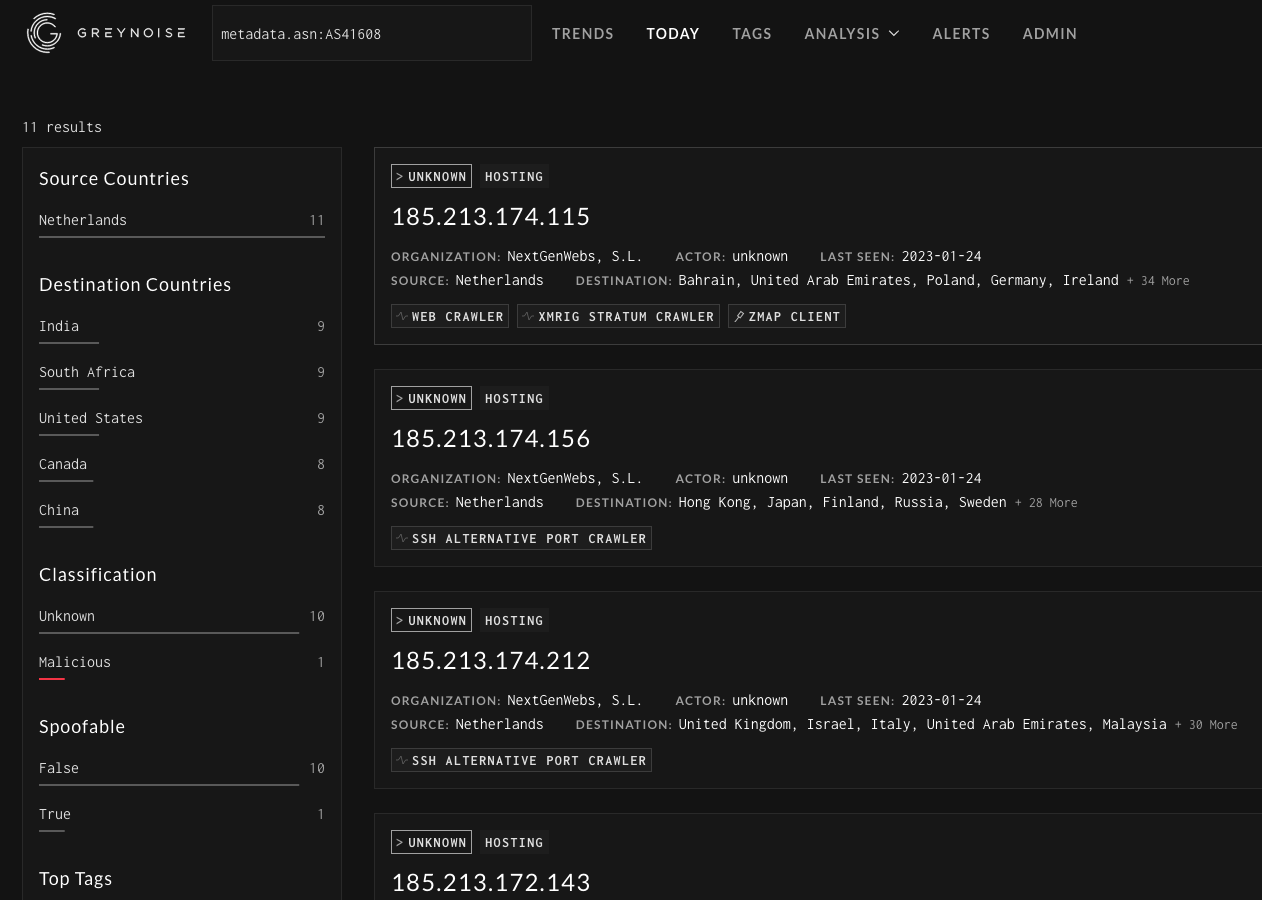Image resolution: width=1262 pixels, height=900 pixels.
Task: Expand '+ 34 More' destinations
Action: coord(1158,281)
